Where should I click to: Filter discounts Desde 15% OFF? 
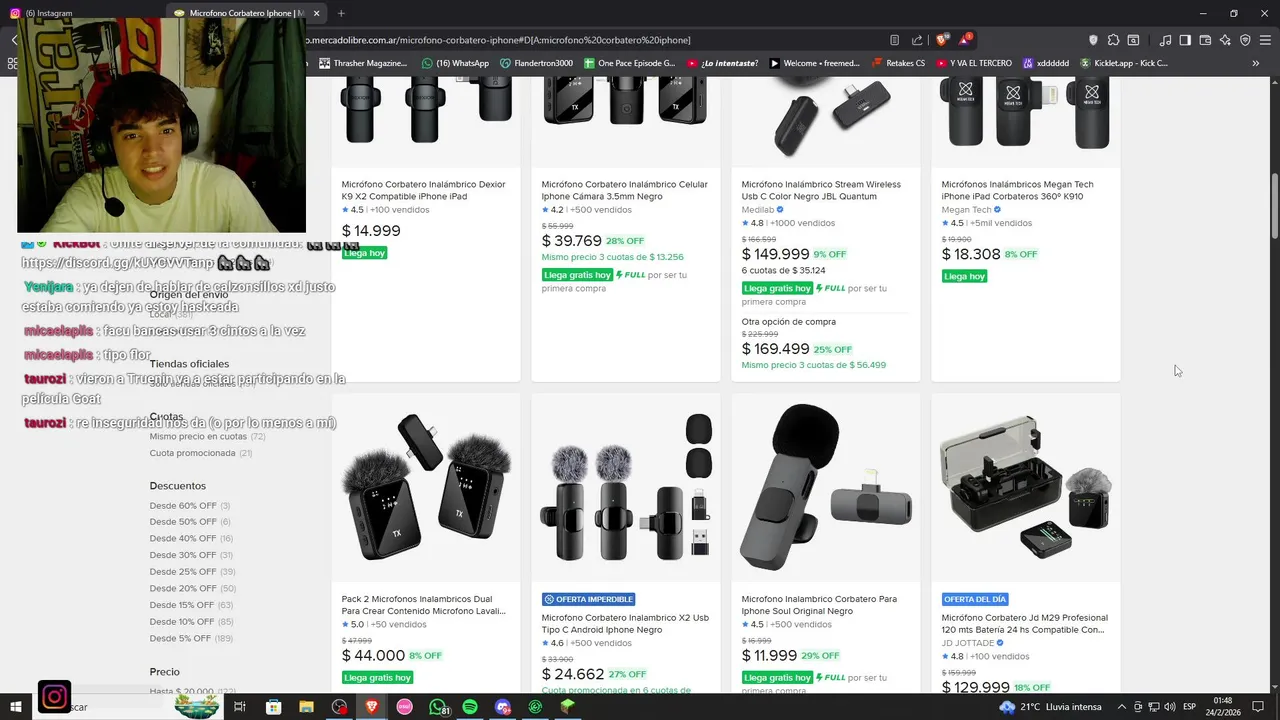191,605
